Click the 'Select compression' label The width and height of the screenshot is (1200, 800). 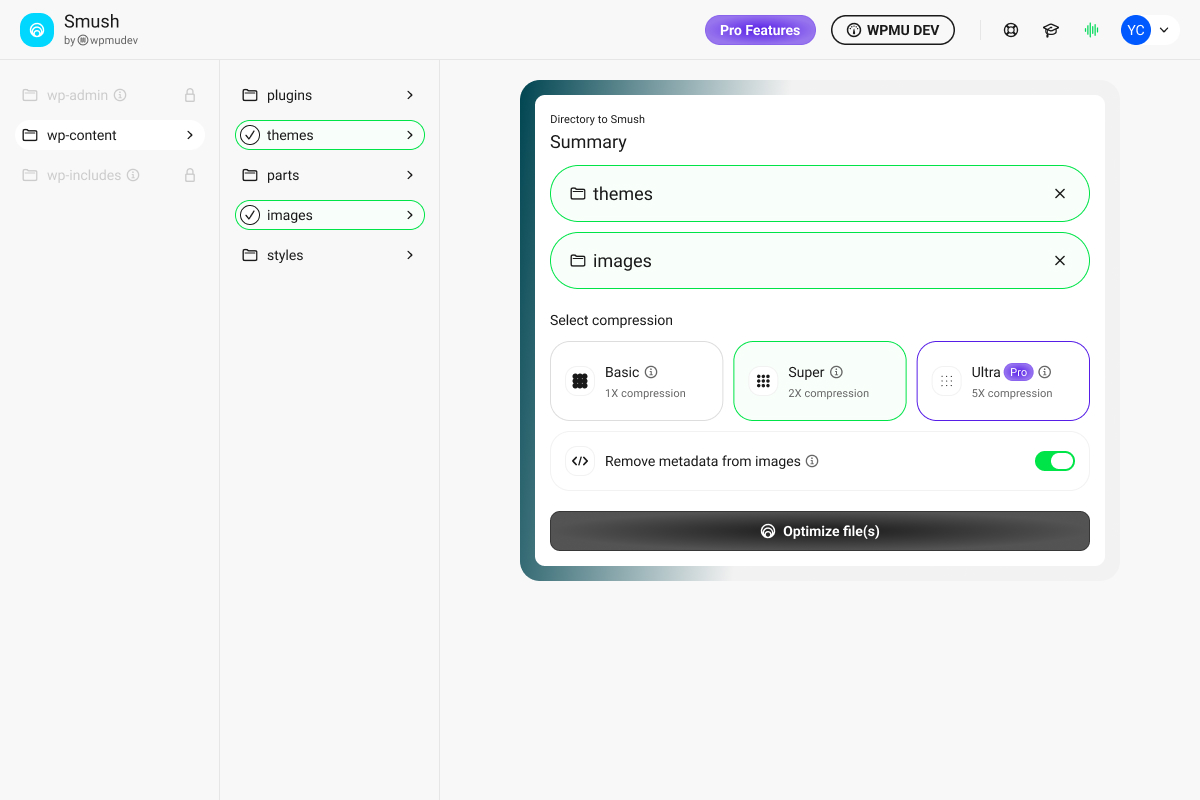click(611, 321)
